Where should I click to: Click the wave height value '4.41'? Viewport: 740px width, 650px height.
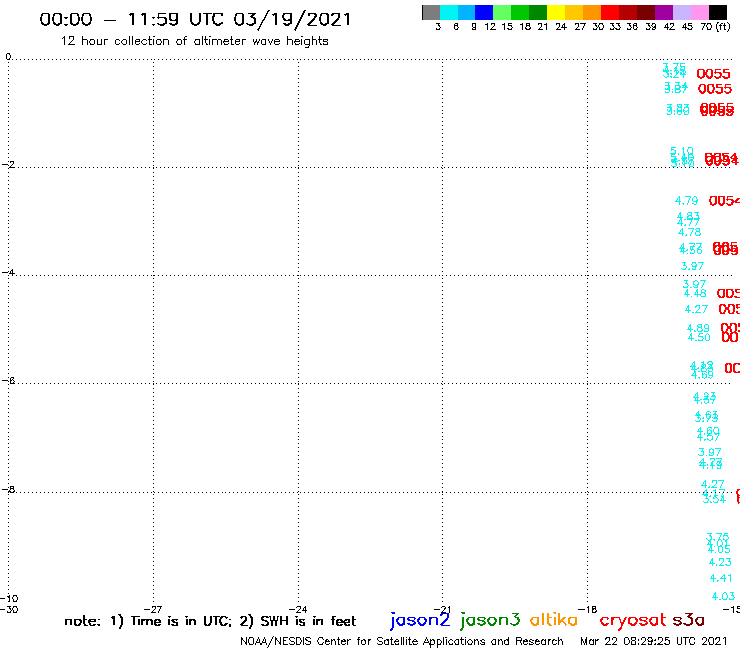click(x=721, y=578)
